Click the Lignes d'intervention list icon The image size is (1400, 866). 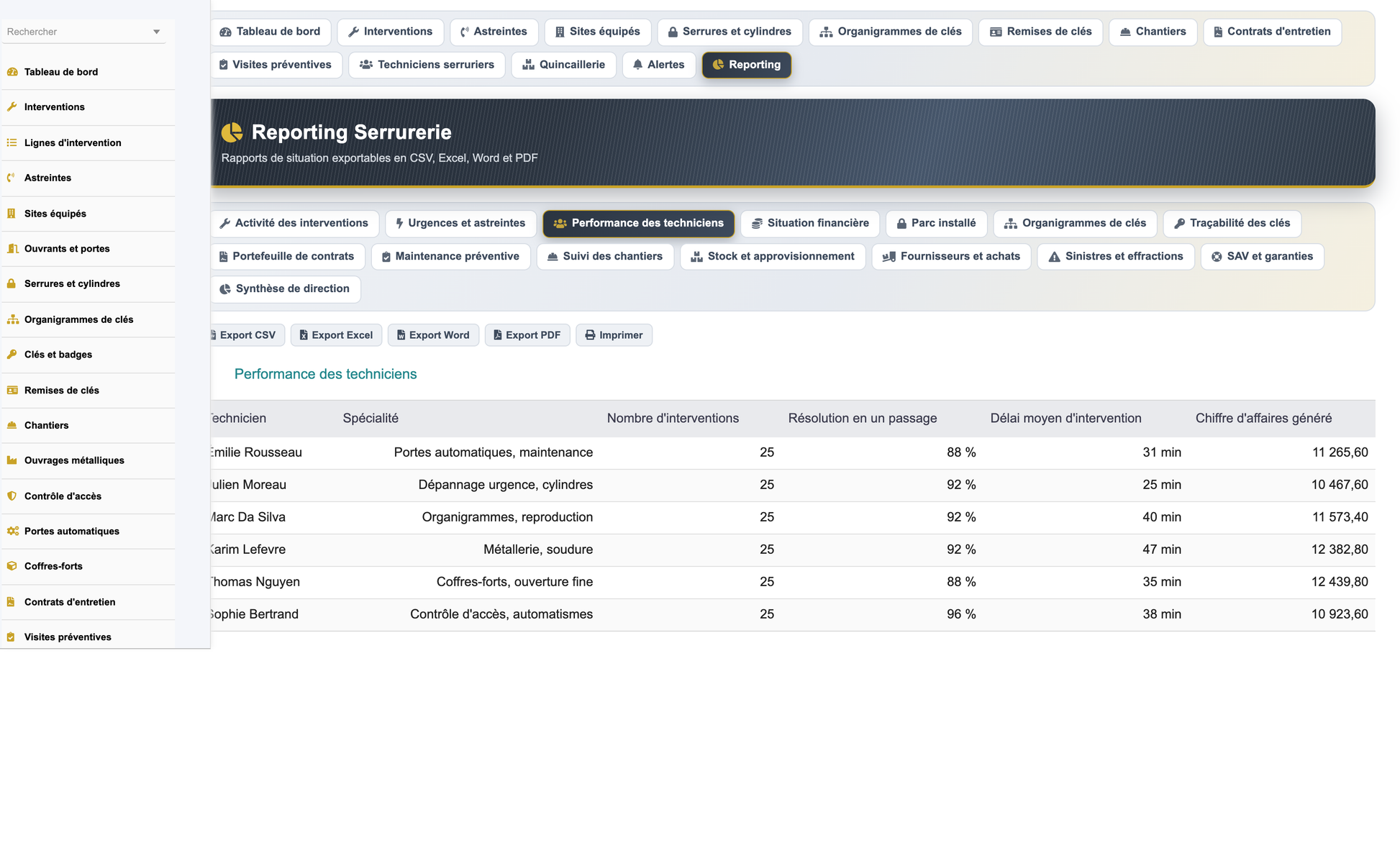(12, 142)
